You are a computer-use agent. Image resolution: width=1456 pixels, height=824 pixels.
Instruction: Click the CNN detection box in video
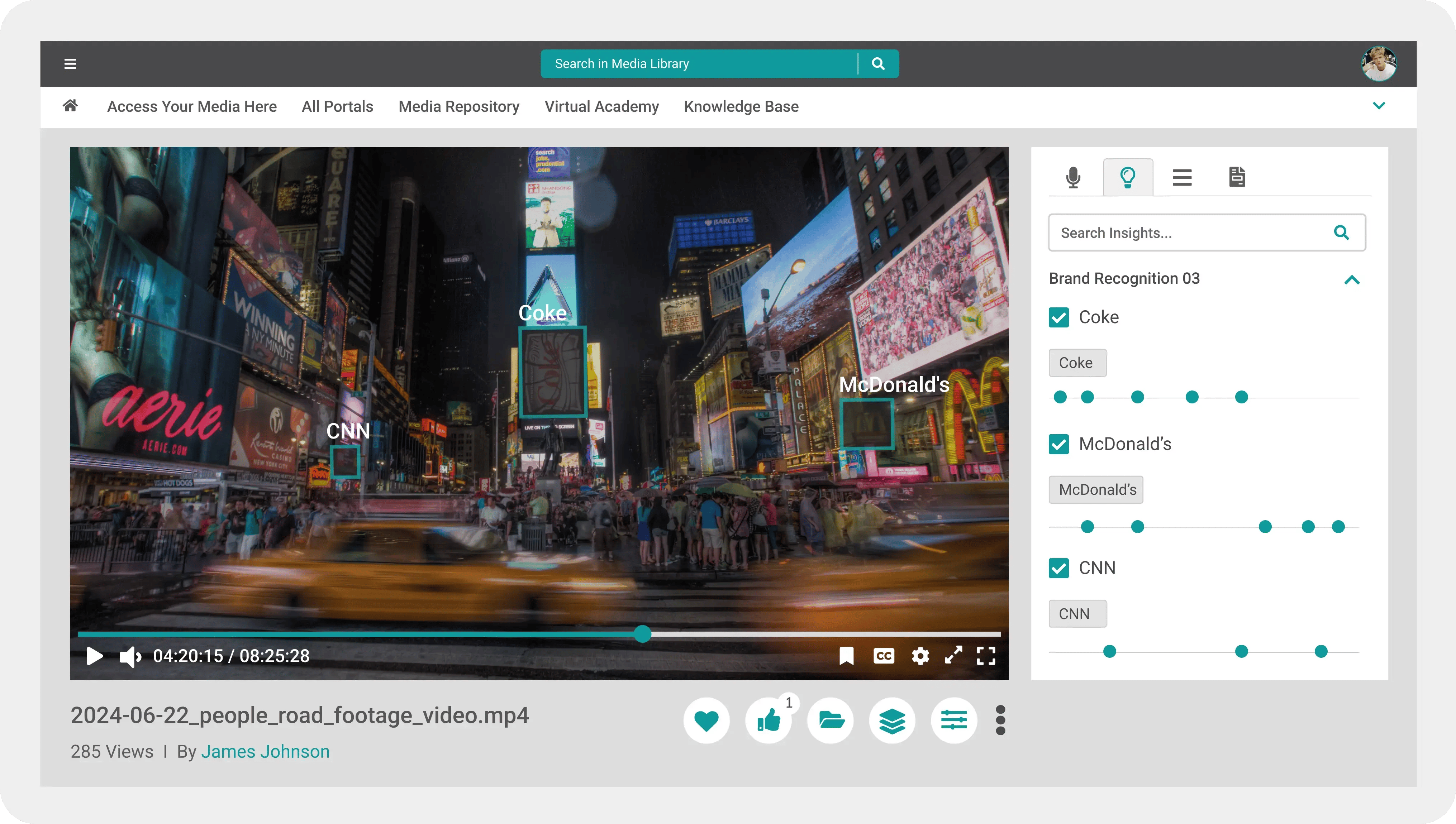tap(345, 462)
